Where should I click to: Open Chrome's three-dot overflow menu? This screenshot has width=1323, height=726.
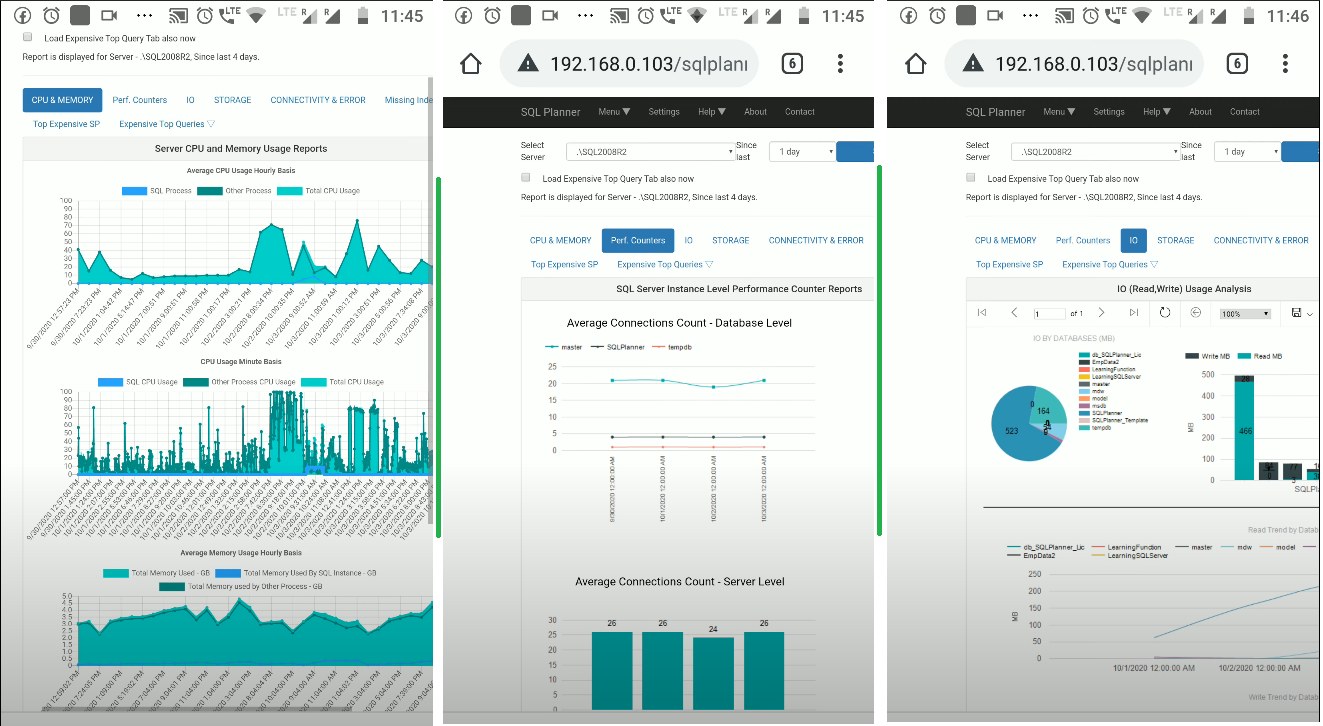click(1285, 62)
